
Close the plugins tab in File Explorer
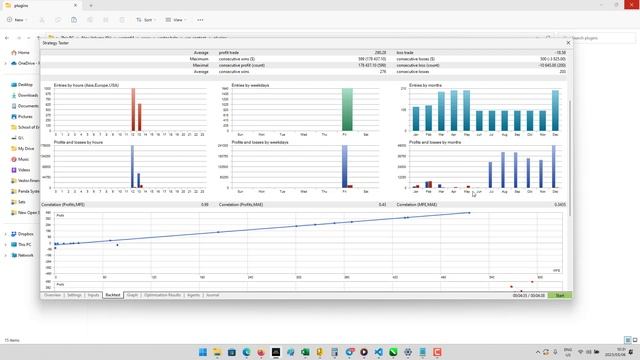[76, 5]
